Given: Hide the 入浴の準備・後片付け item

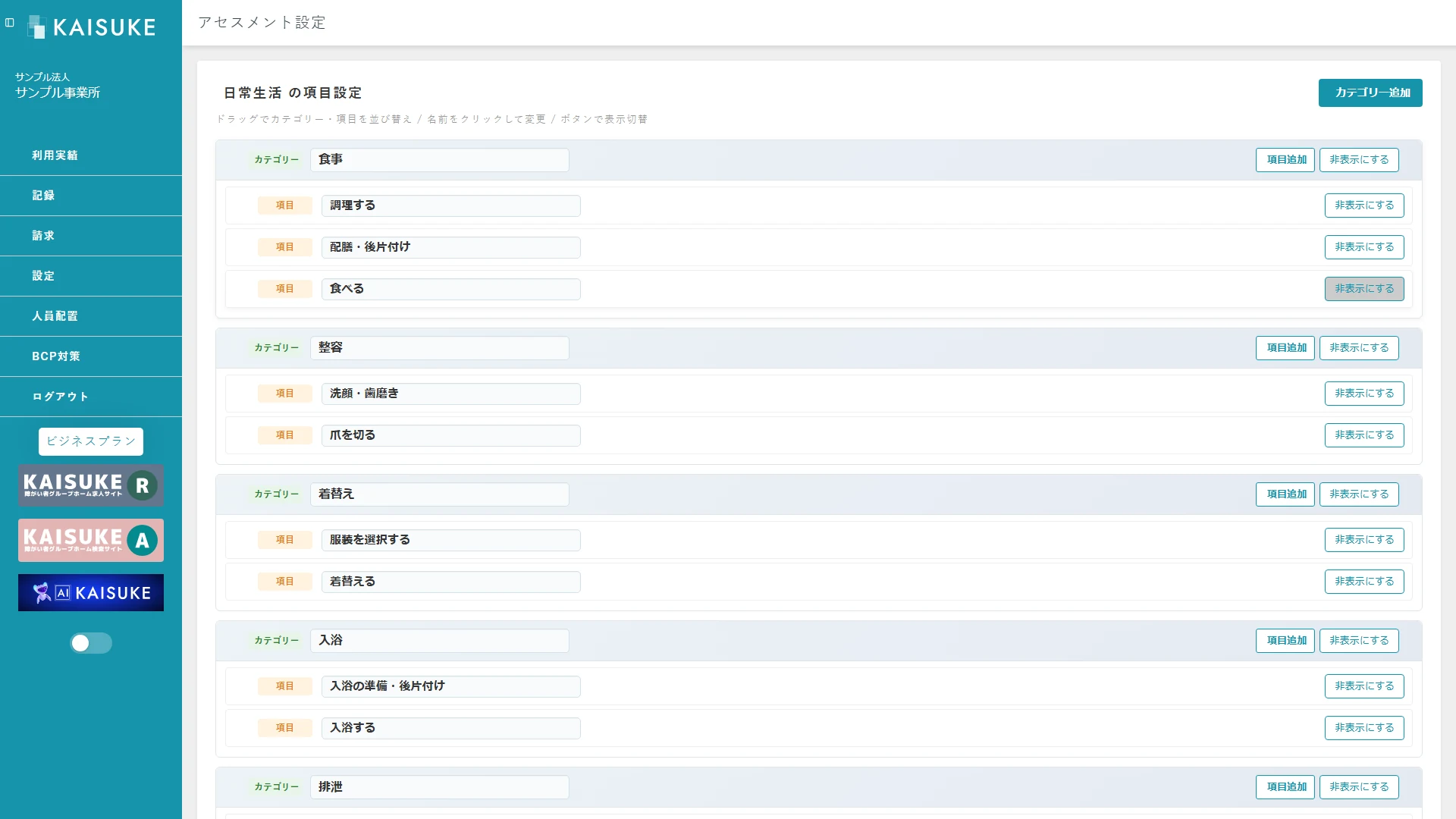Looking at the screenshot, I should pyautogui.click(x=1364, y=686).
